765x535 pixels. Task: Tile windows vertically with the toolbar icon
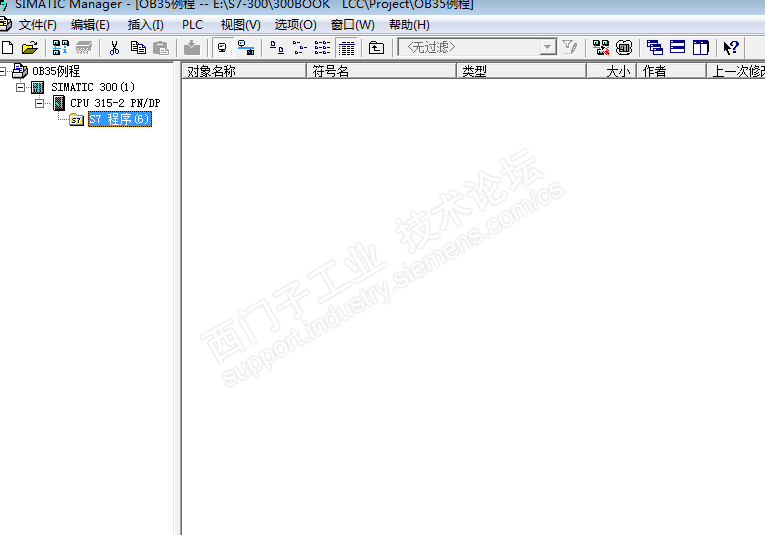pos(701,48)
